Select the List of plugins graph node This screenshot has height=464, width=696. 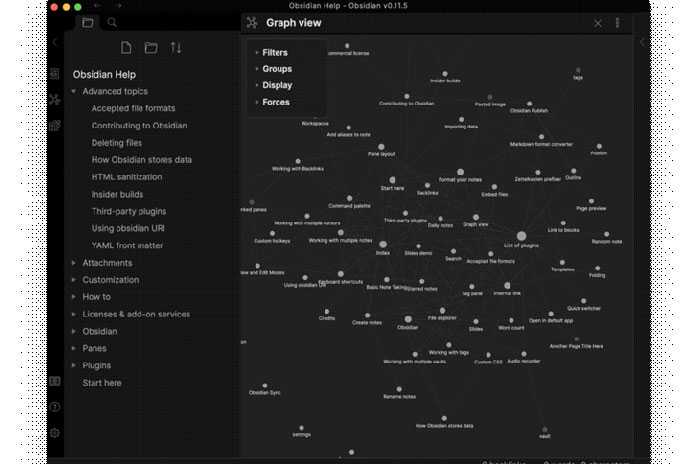(521, 236)
